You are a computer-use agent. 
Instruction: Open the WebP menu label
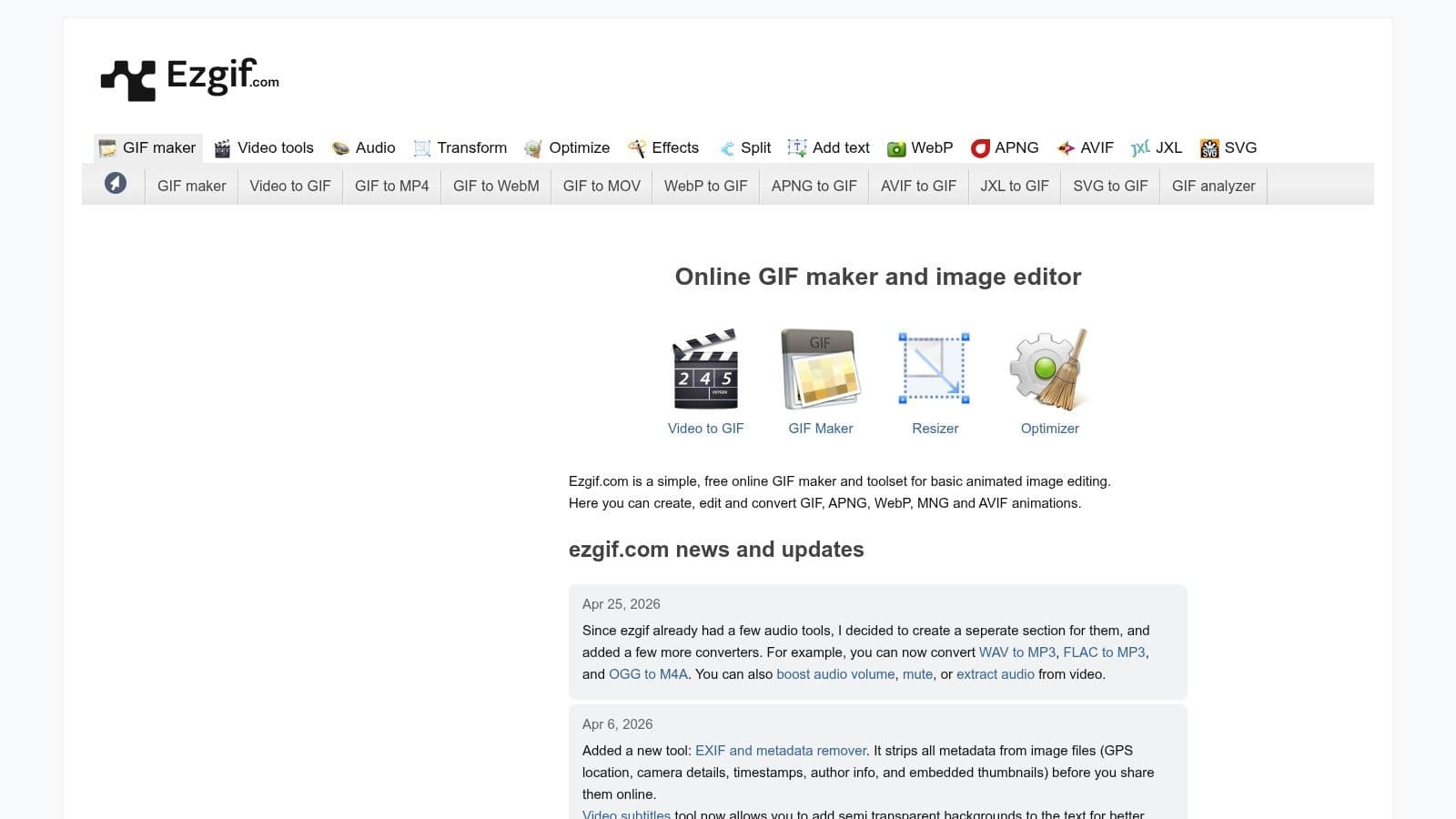(x=932, y=147)
